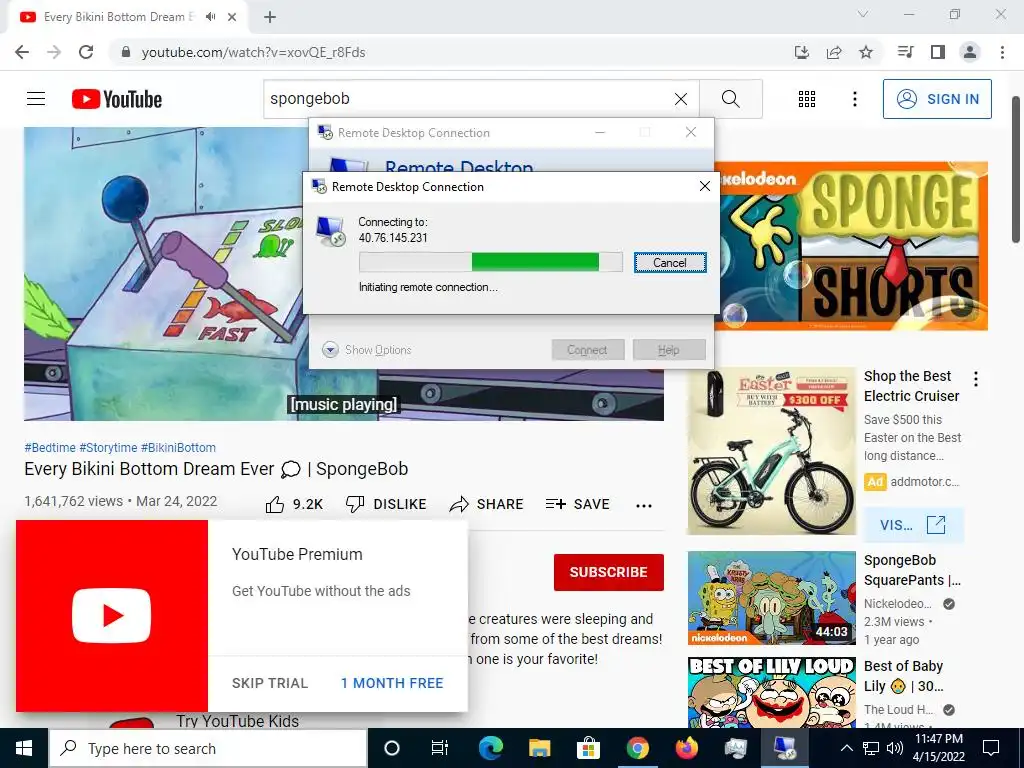Go to YouTube home via logo
The width and height of the screenshot is (1024, 768).
pos(117,99)
